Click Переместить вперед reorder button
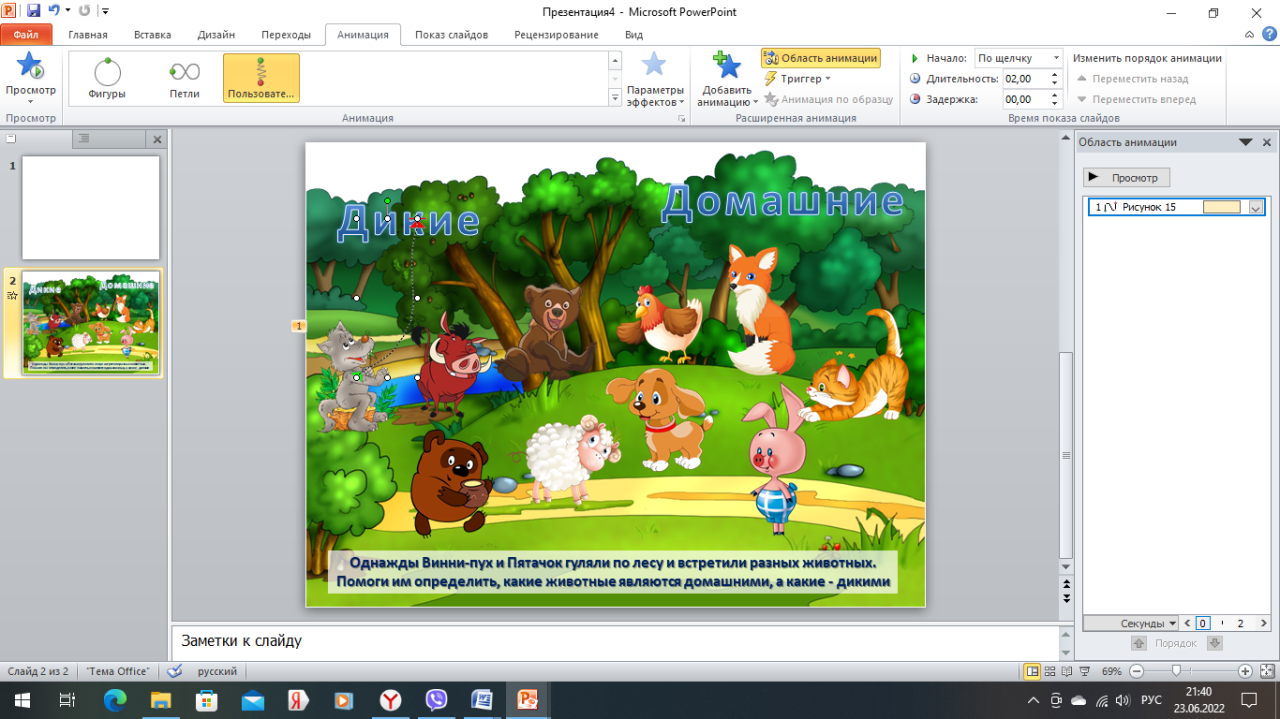 point(1135,99)
